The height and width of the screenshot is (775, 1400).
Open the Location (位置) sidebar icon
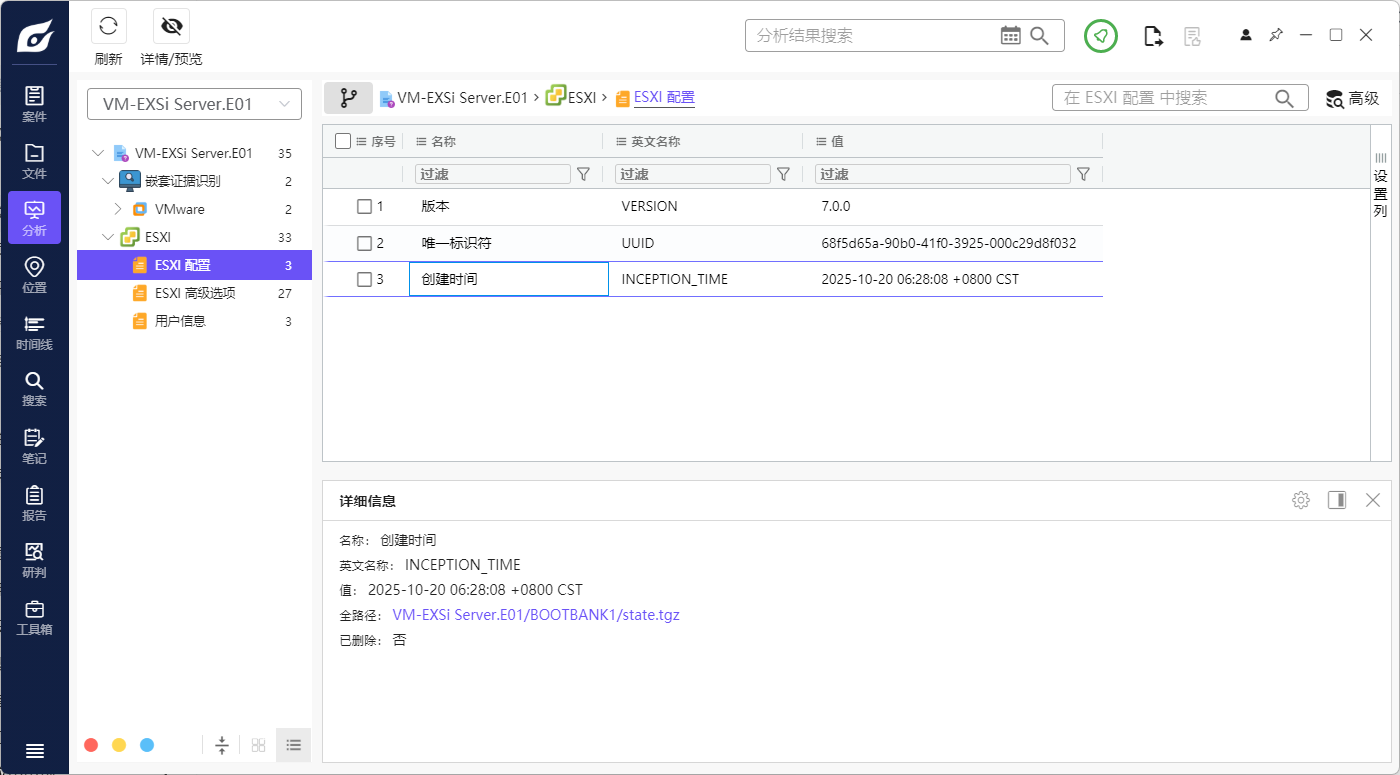click(x=34, y=274)
